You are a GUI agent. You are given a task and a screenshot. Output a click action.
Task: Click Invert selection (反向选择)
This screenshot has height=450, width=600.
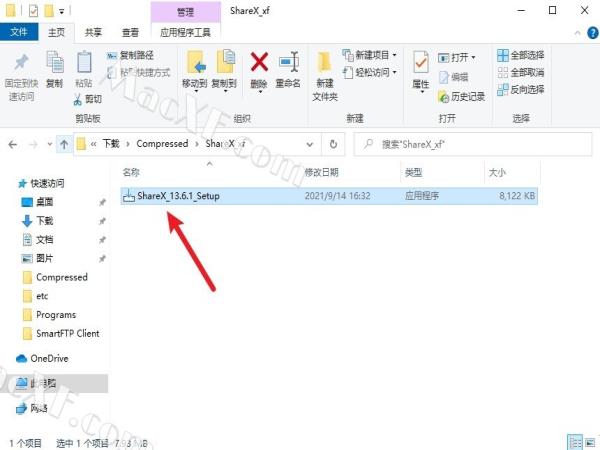[x=521, y=90]
